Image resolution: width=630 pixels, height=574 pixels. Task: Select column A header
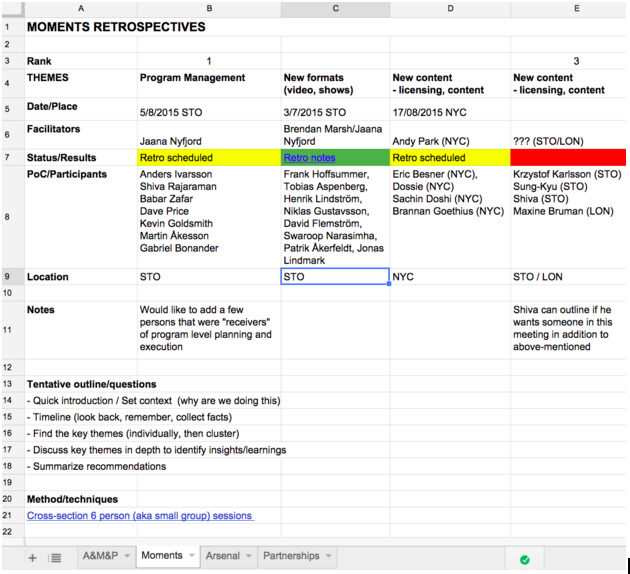(x=81, y=9)
